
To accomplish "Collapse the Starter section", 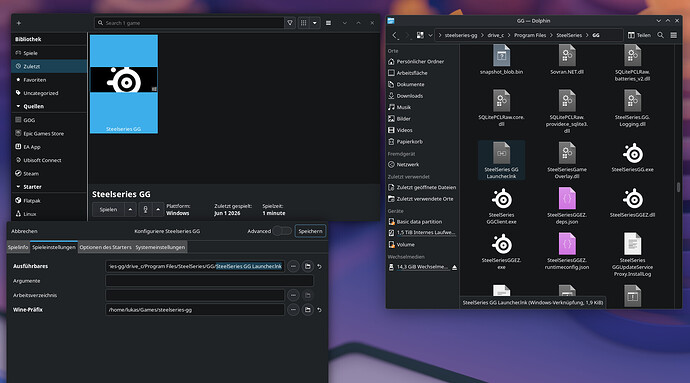I will [18, 187].
